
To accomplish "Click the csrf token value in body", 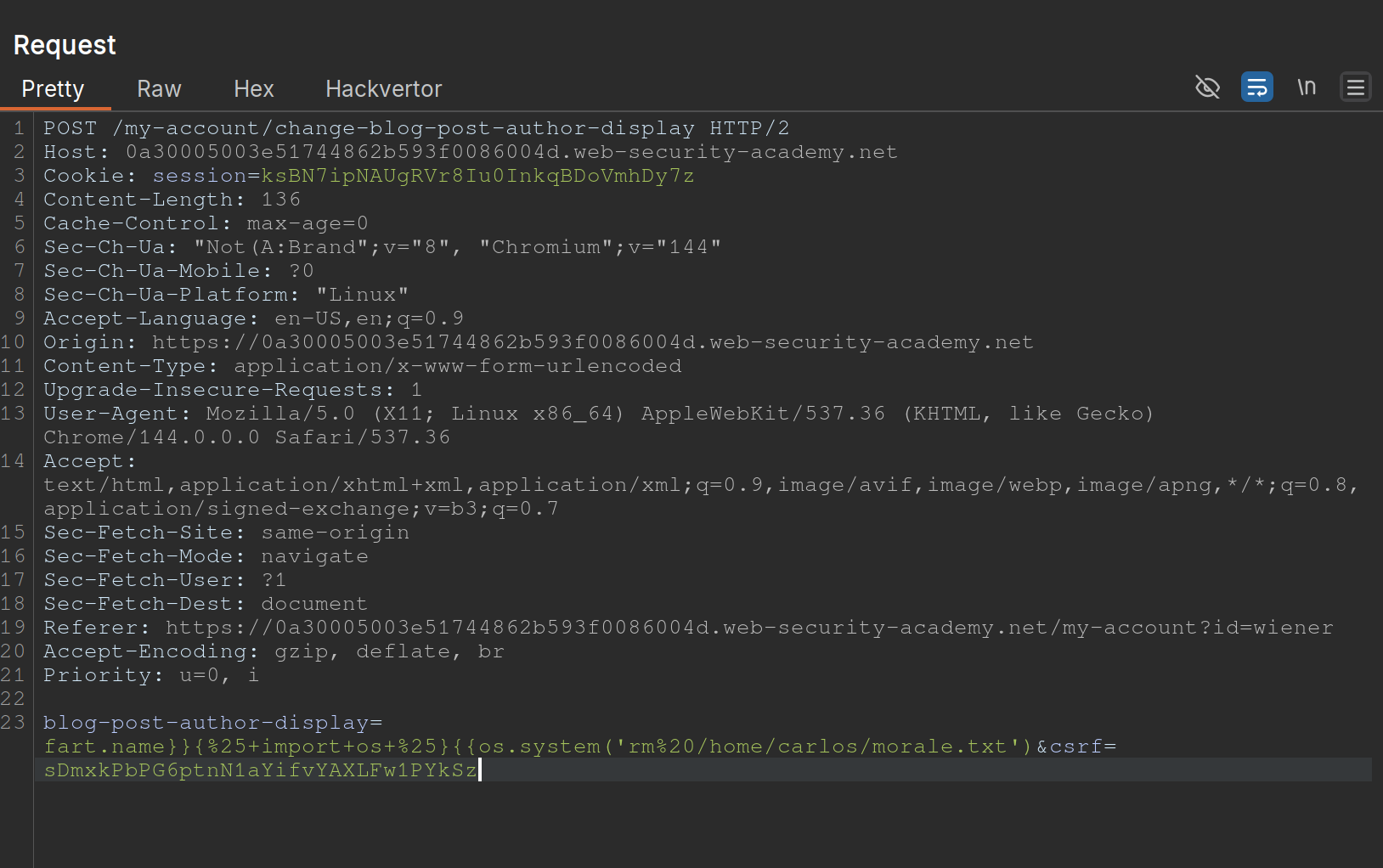I will pos(260,770).
